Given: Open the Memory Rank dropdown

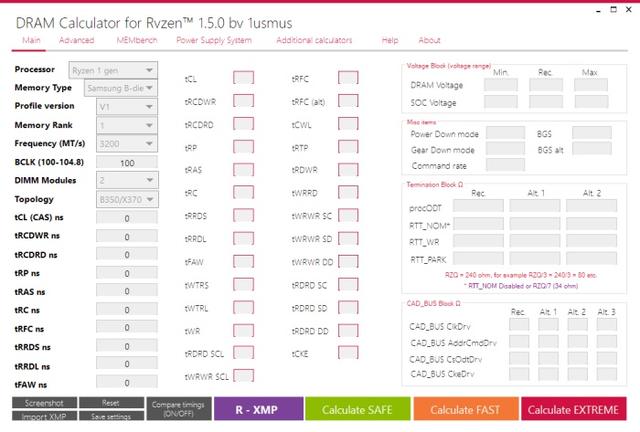Looking at the screenshot, I should pos(127,125).
